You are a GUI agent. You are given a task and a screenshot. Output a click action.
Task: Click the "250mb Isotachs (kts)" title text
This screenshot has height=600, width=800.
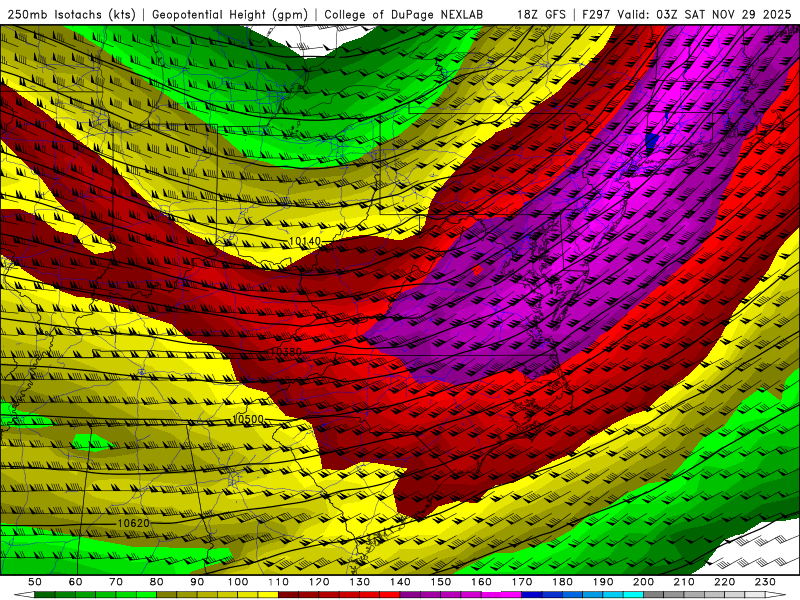71,14
